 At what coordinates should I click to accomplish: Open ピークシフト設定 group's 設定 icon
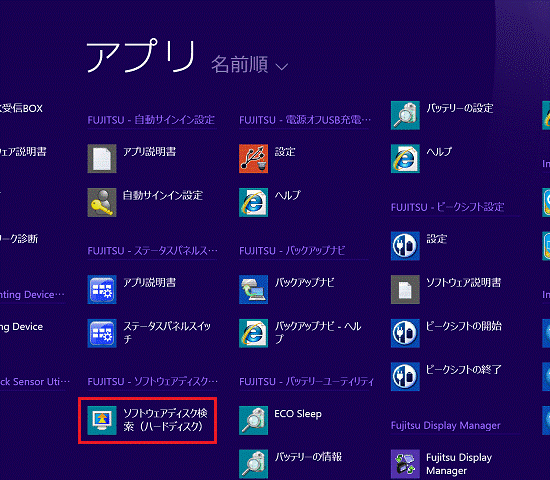405,246
